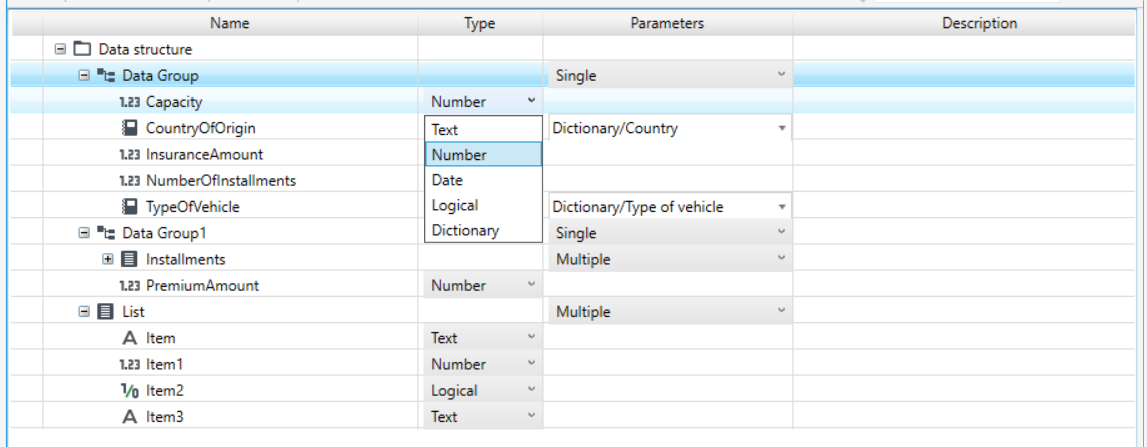Open the Item type dropdown showing Text
The image size is (1147, 447).
(x=483, y=338)
